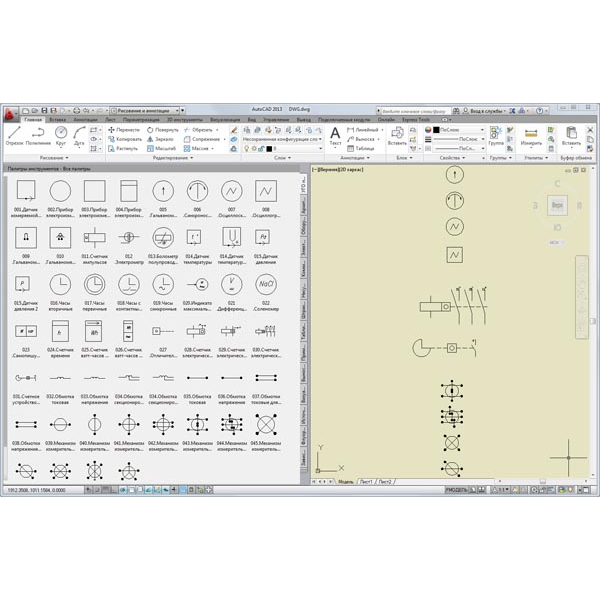Click the Зеркало mirror button
This screenshot has height=600, width=600.
[x=160, y=139]
